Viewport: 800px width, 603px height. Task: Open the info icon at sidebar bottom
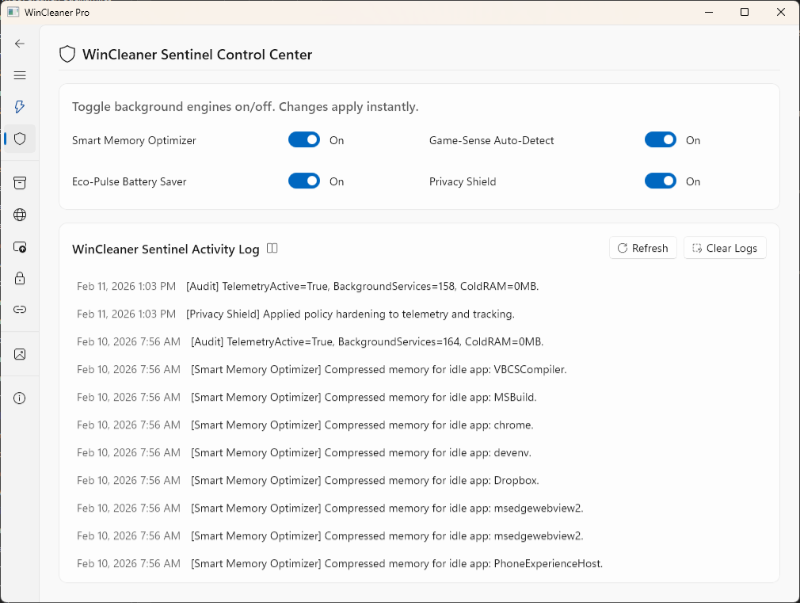19,398
